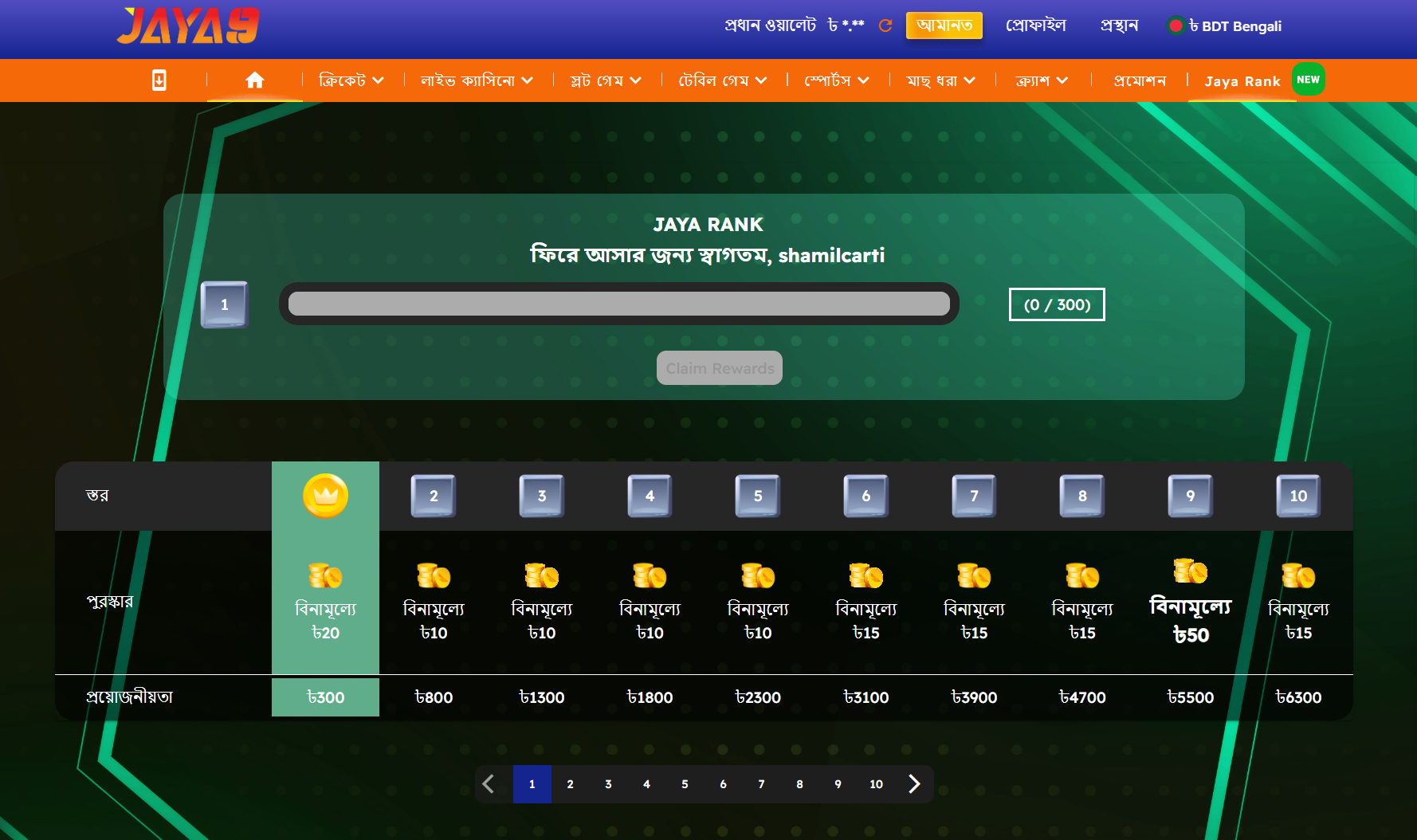Click the প্রয়োজনীয়তা row label
The height and width of the screenshot is (840, 1417).
point(129,697)
